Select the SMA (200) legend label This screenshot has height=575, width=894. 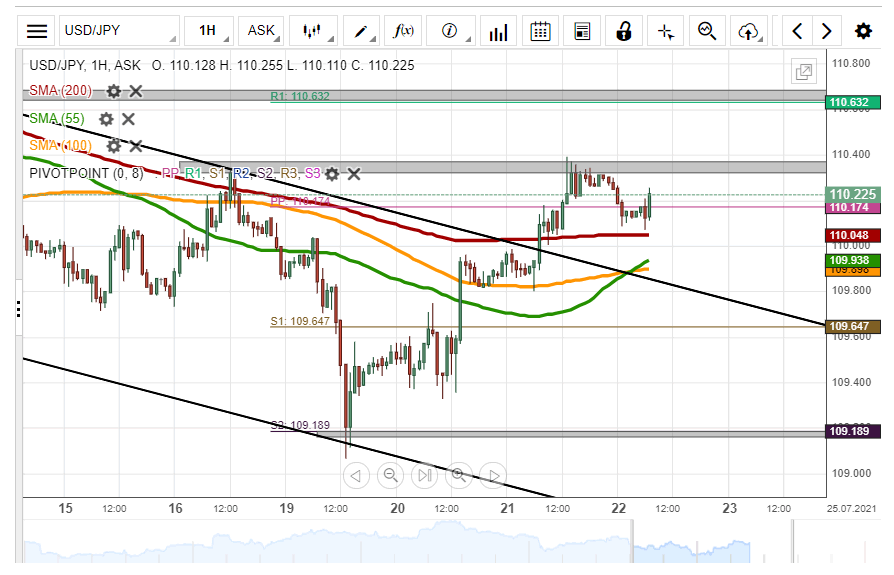coord(60,91)
